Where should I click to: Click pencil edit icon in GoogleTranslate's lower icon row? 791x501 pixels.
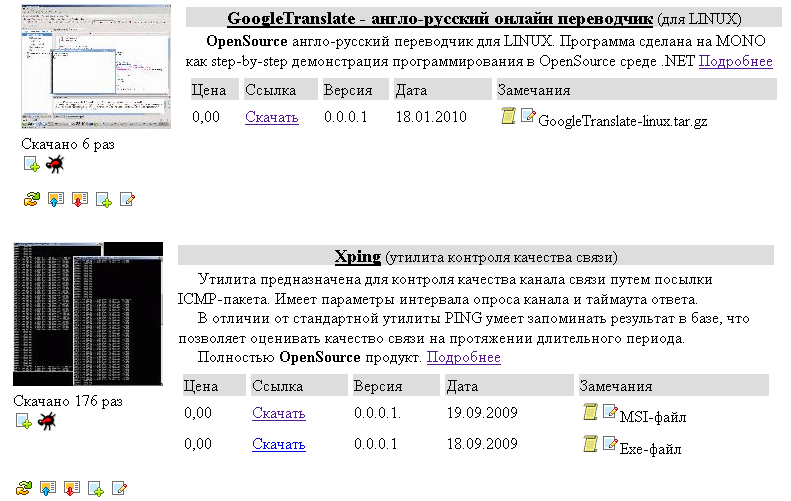[x=127, y=199]
